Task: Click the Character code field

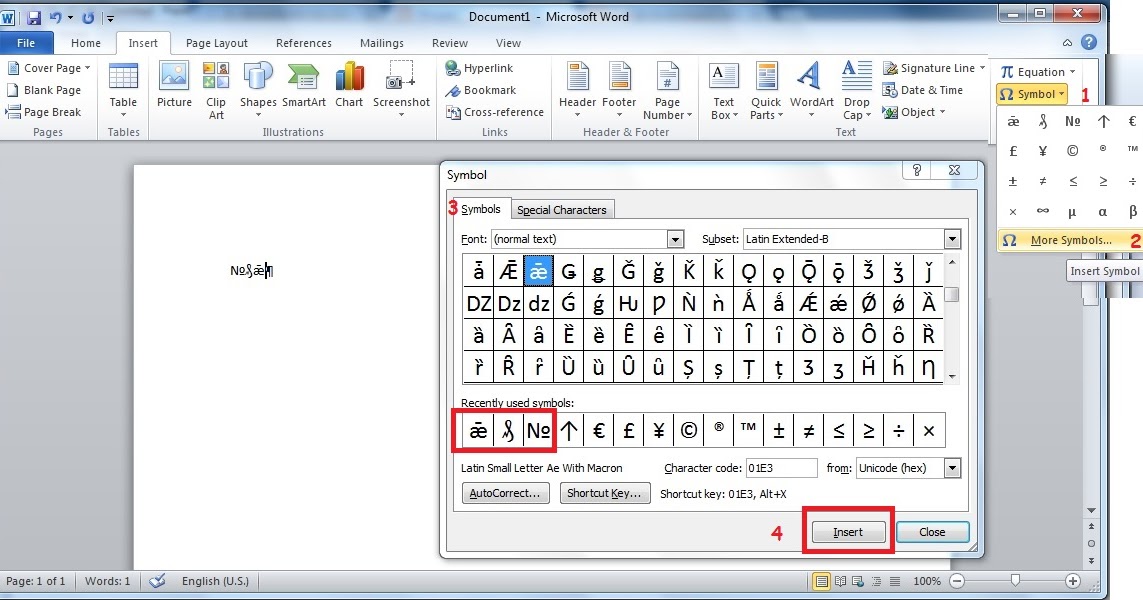Action: (x=781, y=468)
